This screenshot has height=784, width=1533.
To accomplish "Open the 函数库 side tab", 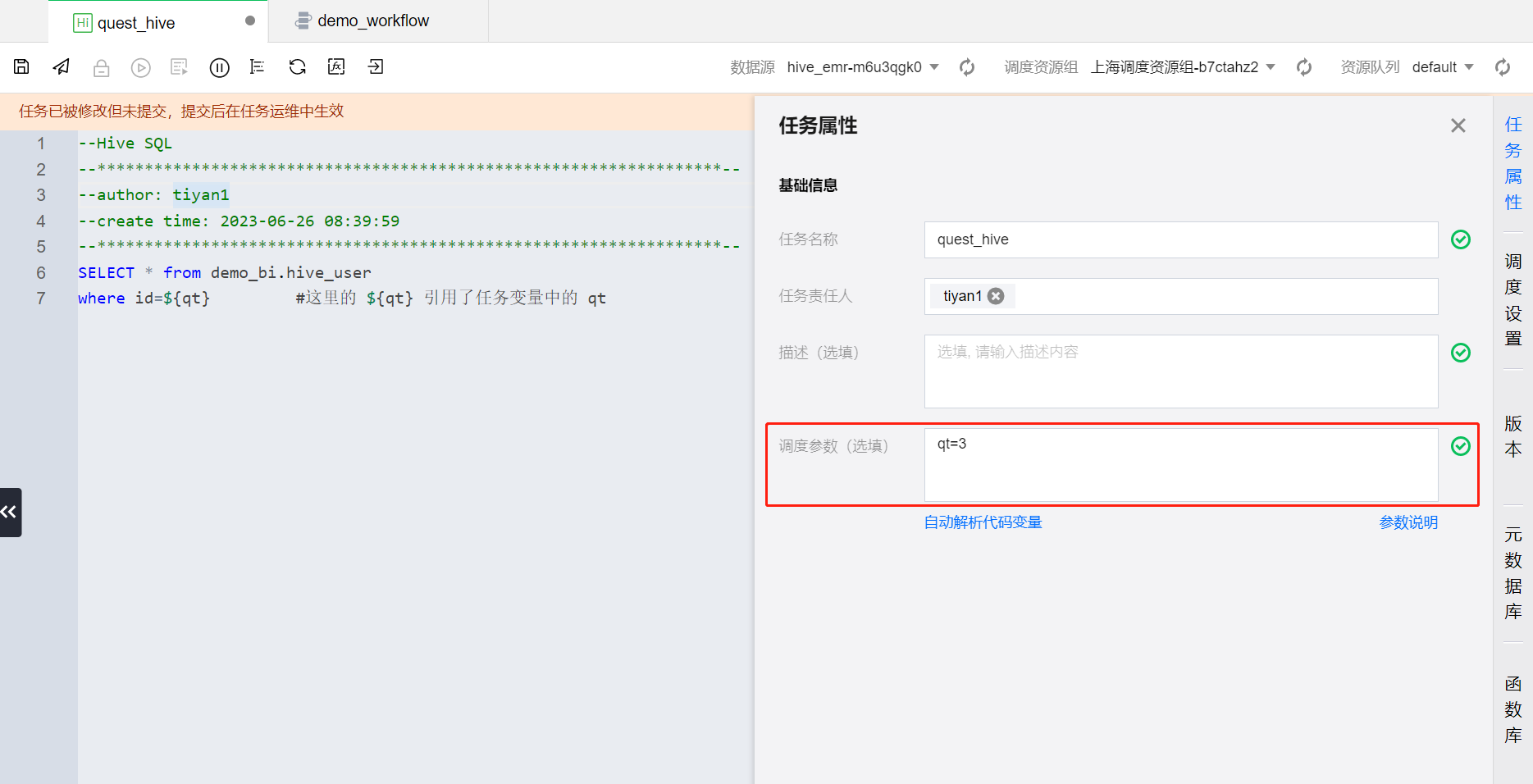I will 1513,709.
